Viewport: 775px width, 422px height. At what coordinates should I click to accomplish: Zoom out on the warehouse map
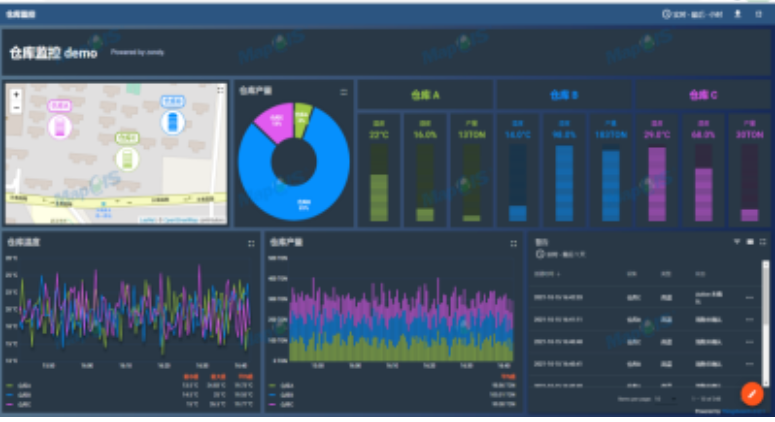[16, 107]
